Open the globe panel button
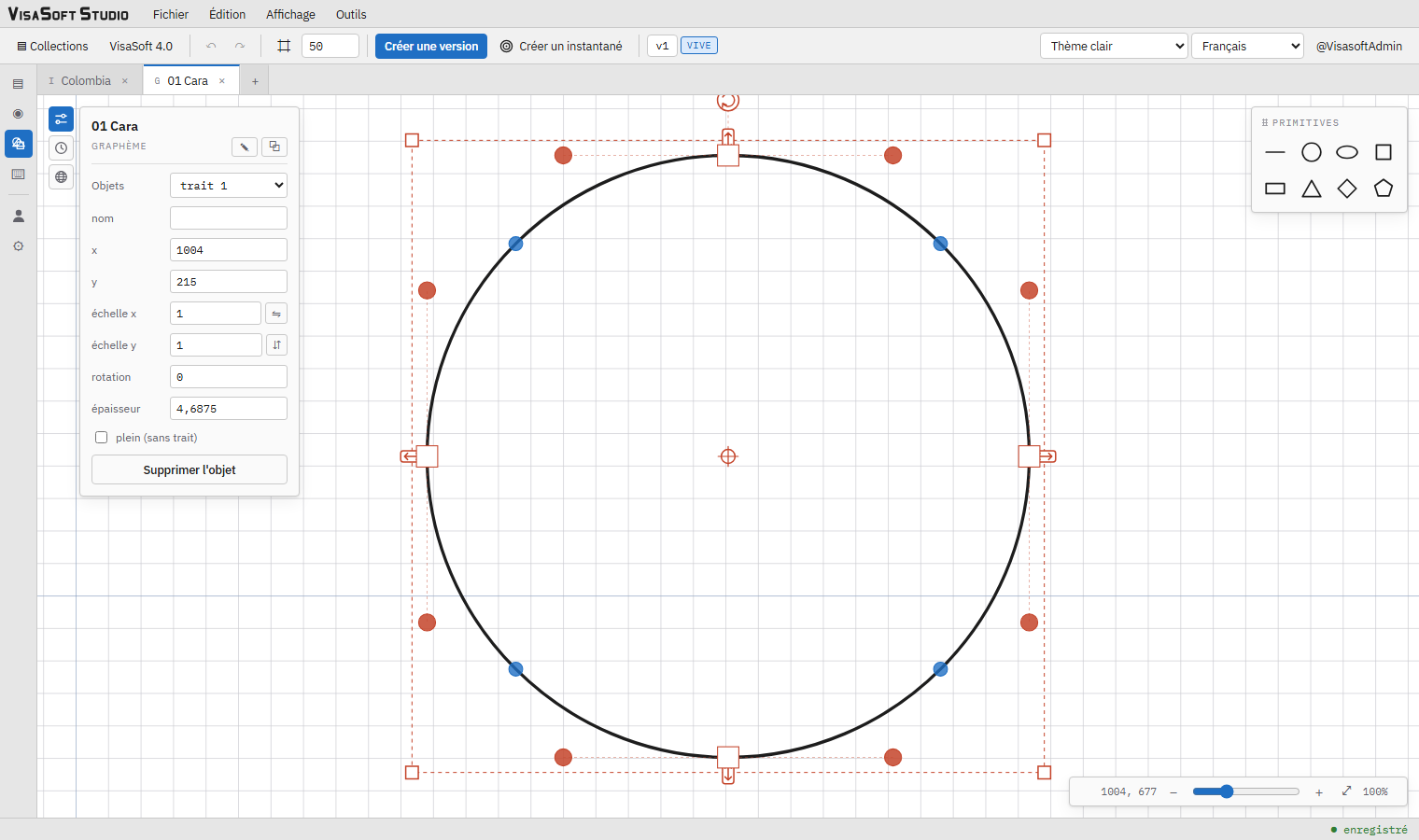The width and height of the screenshot is (1419, 840). point(61,176)
